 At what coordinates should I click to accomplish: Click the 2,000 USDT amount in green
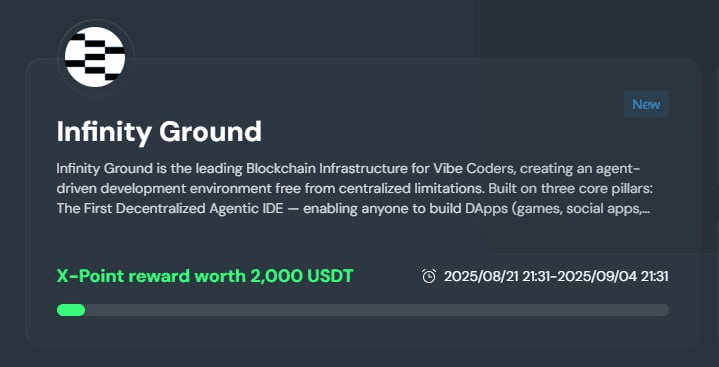pos(302,276)
